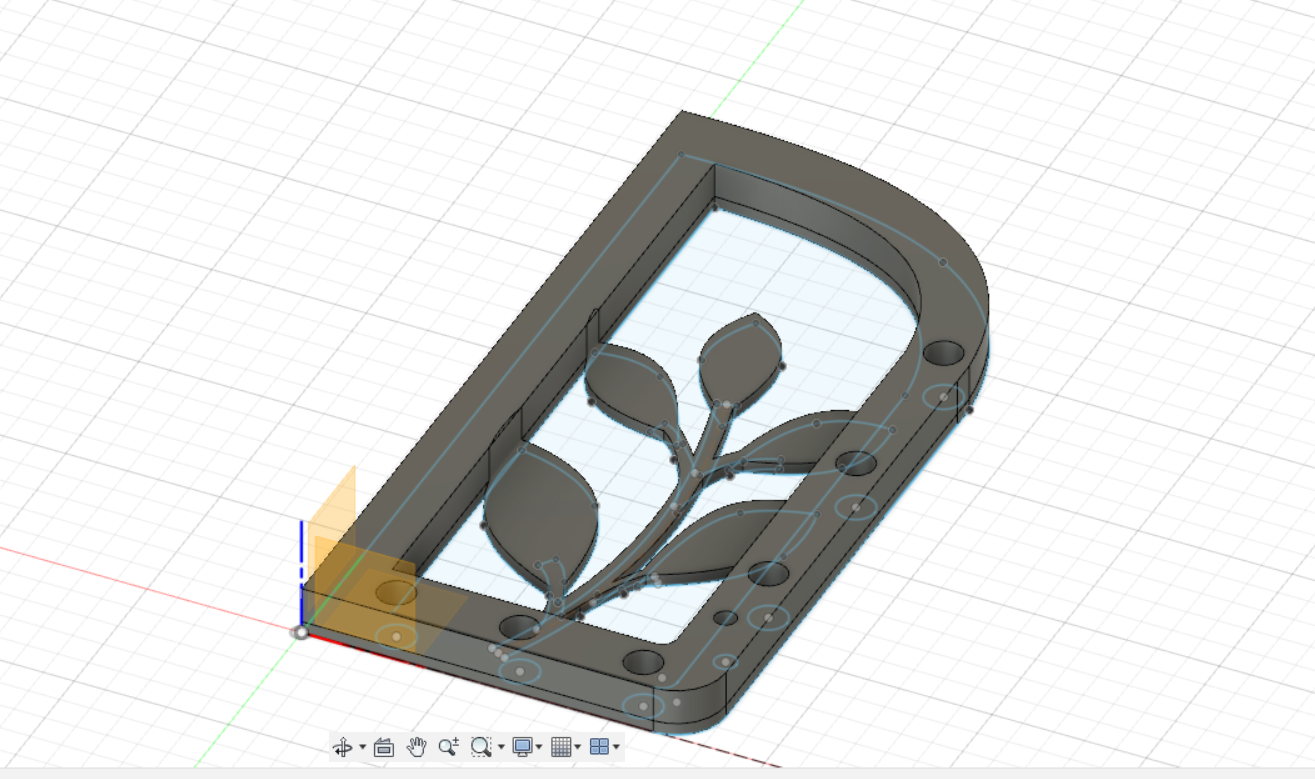Select the Pan hand tool
This screenshot has width=1315, height=779.
pyautogui.click(x=416, y=746)
